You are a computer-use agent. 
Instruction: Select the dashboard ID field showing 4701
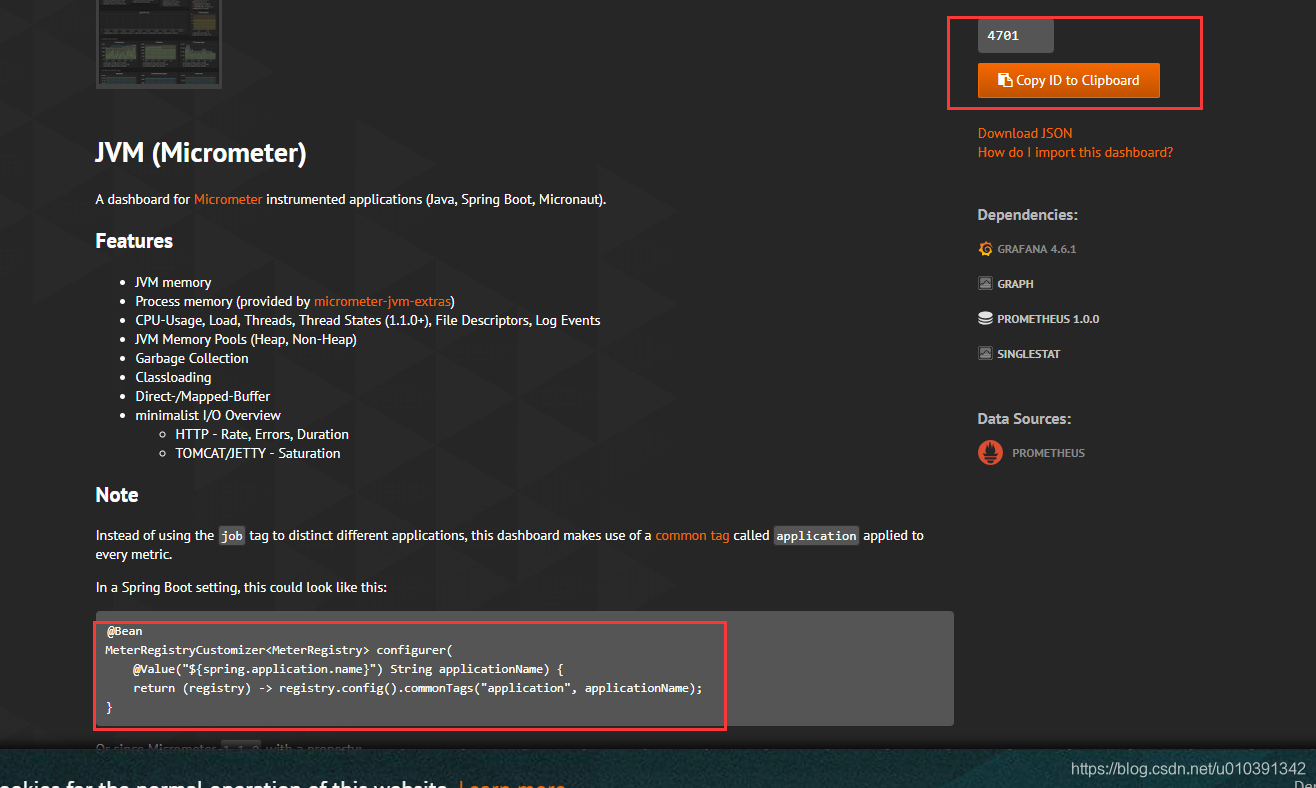1015,36
